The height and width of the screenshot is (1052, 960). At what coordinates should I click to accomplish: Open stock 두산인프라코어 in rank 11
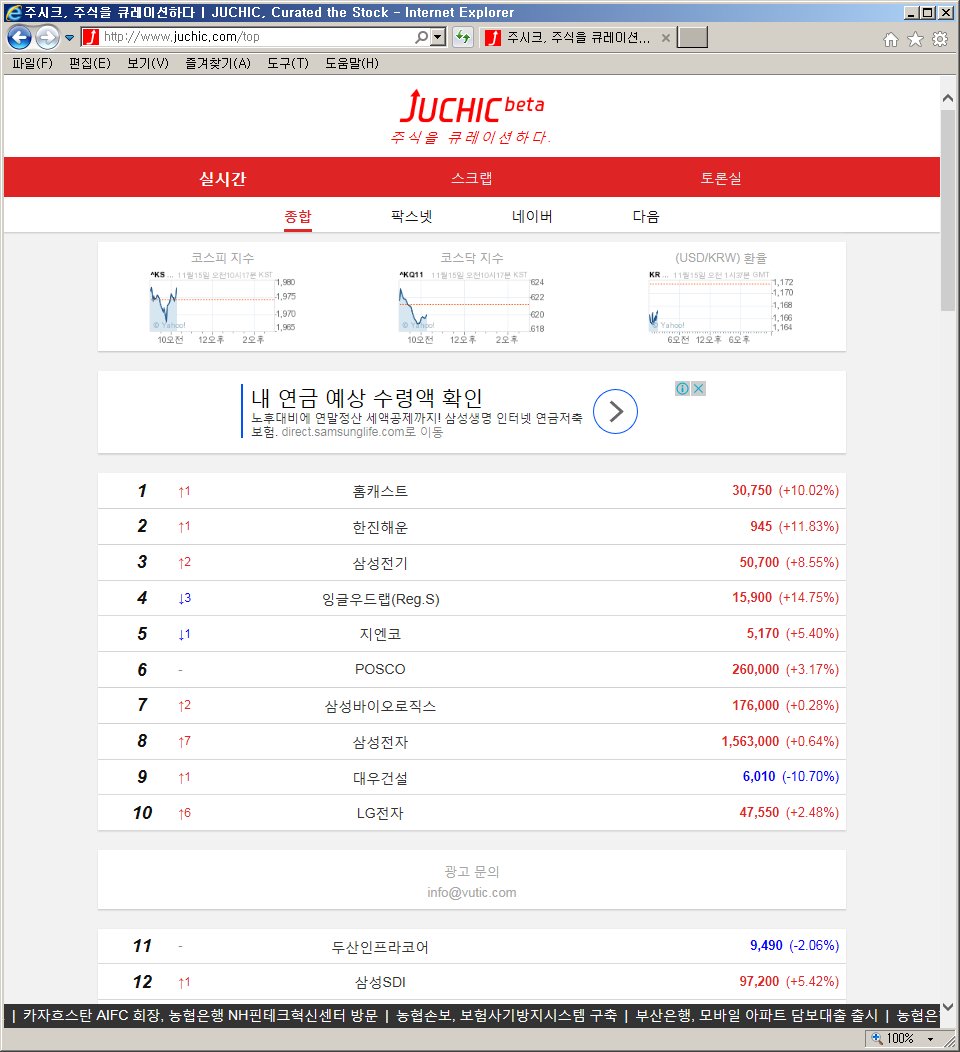(x=380, y=947)
